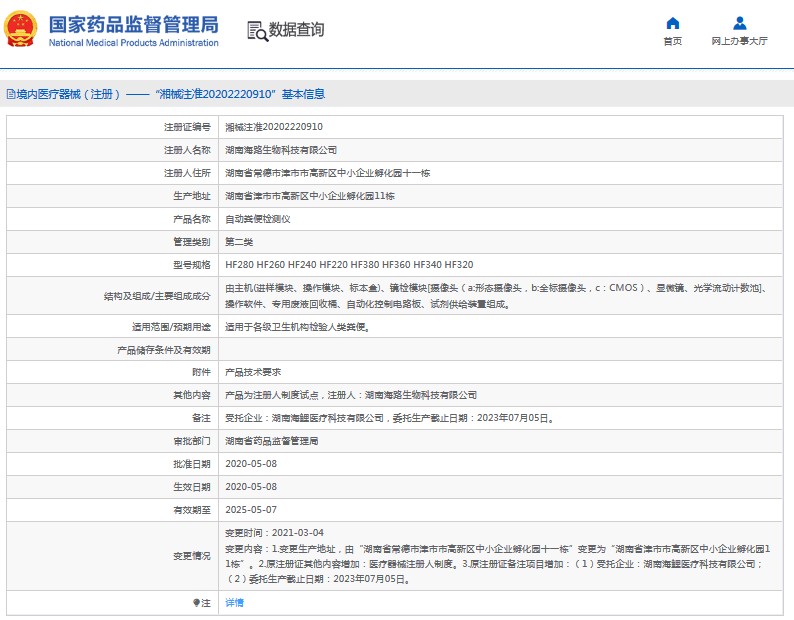This screenshot has height=620, width=794.
Task: Click the 变更情况 label
Action: tap(192, 556)
